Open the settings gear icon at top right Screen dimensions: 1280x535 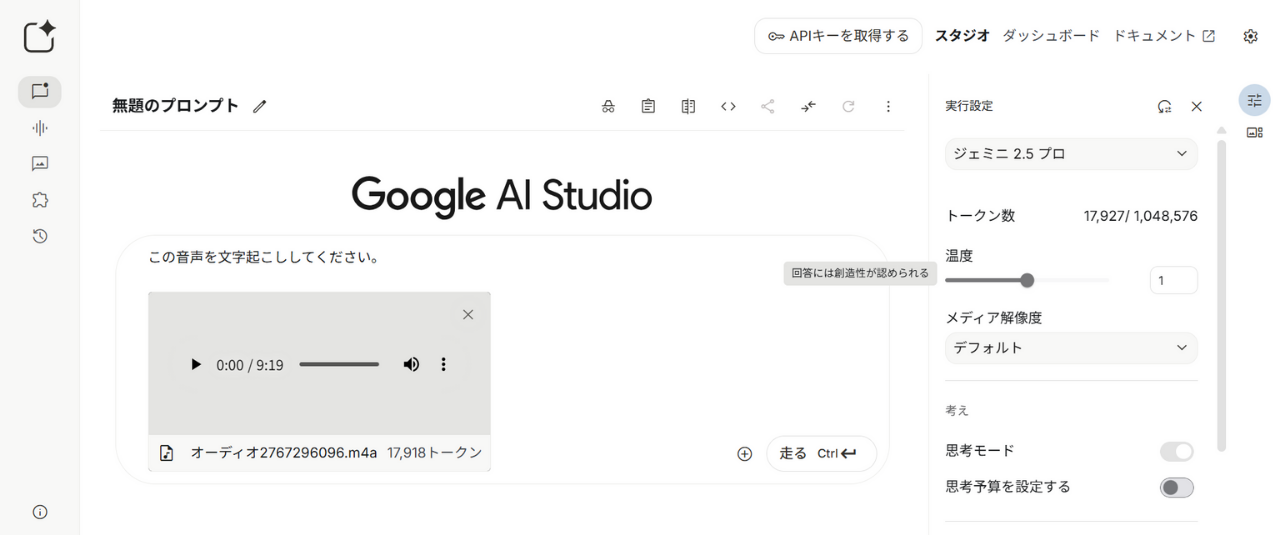1250,36
